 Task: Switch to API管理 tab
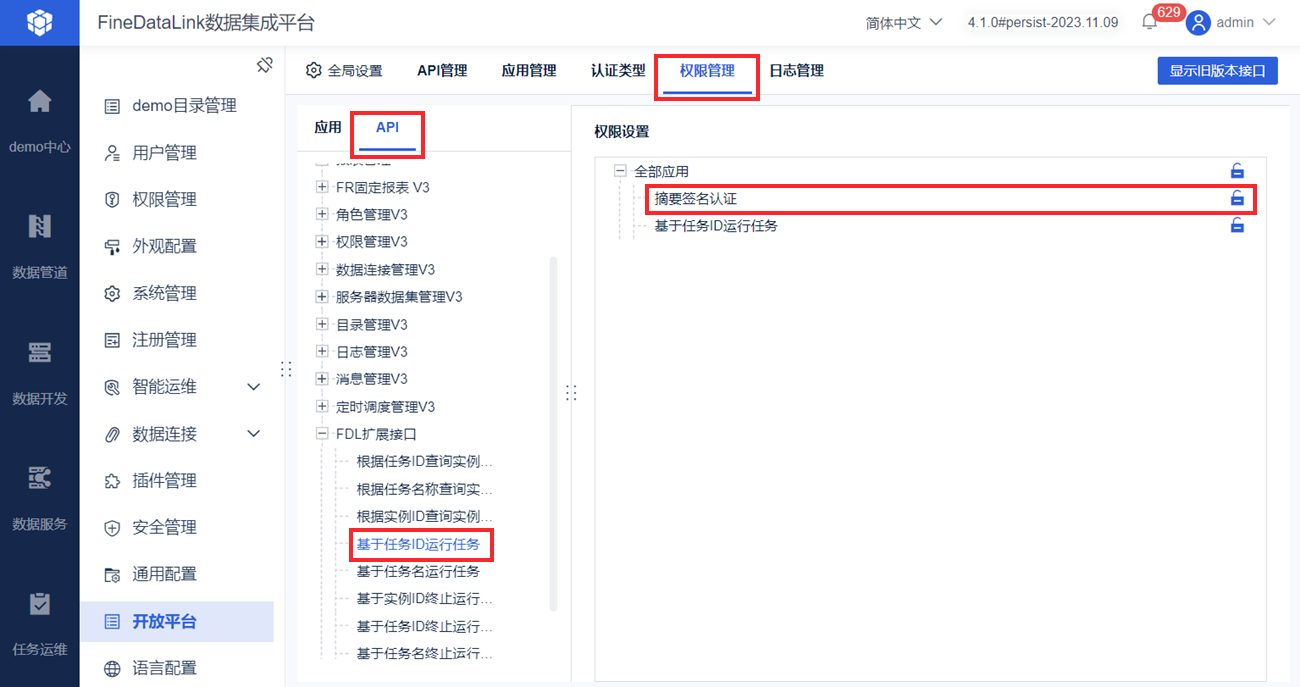click(x=442, y=71)
